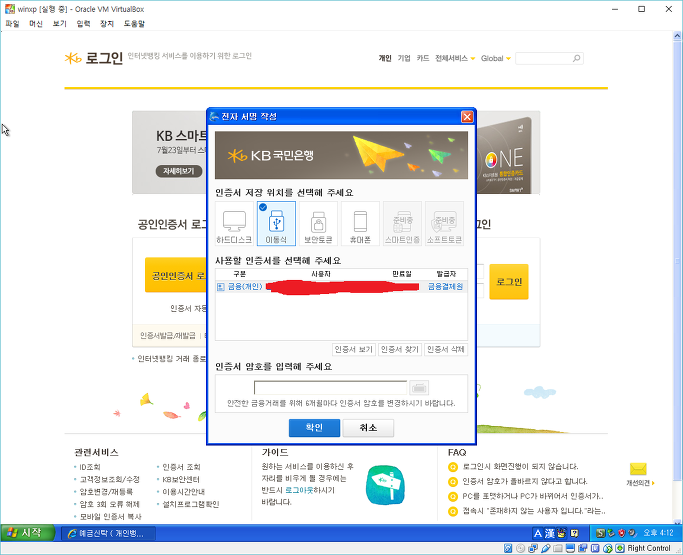Viewport: 683px width, 555px height.
Task: Click 인증서 삭제 button
Action: coord(446,349)
